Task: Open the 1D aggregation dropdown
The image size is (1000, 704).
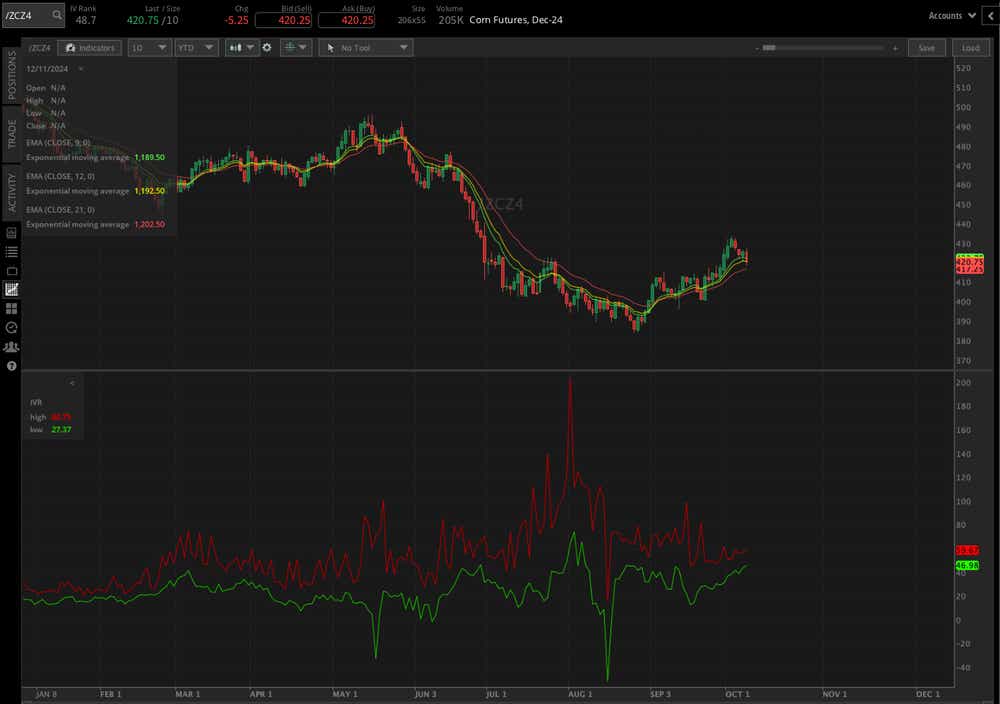Action: tap(149, 48)
